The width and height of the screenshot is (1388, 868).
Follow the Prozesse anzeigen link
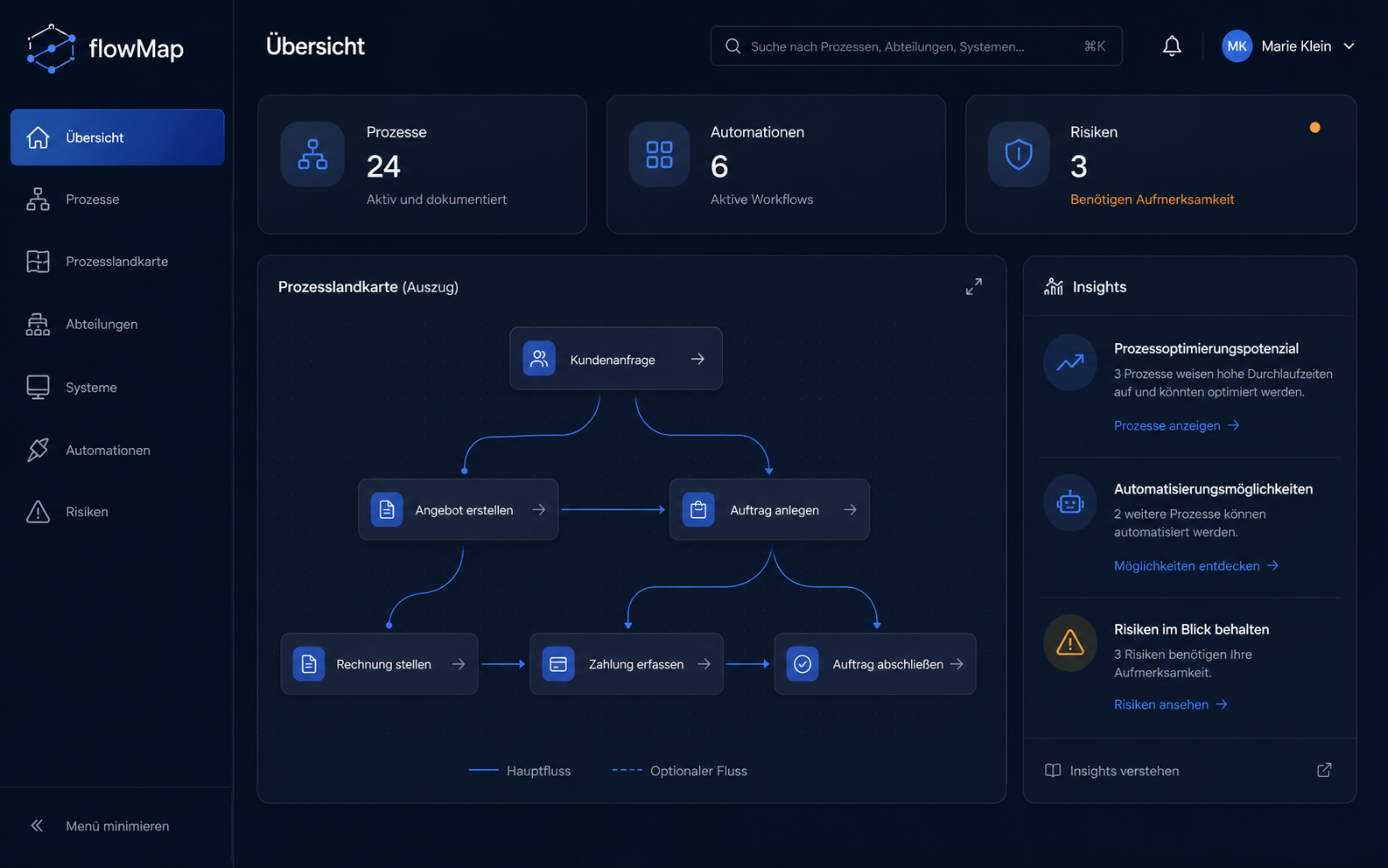[1177, 425]
